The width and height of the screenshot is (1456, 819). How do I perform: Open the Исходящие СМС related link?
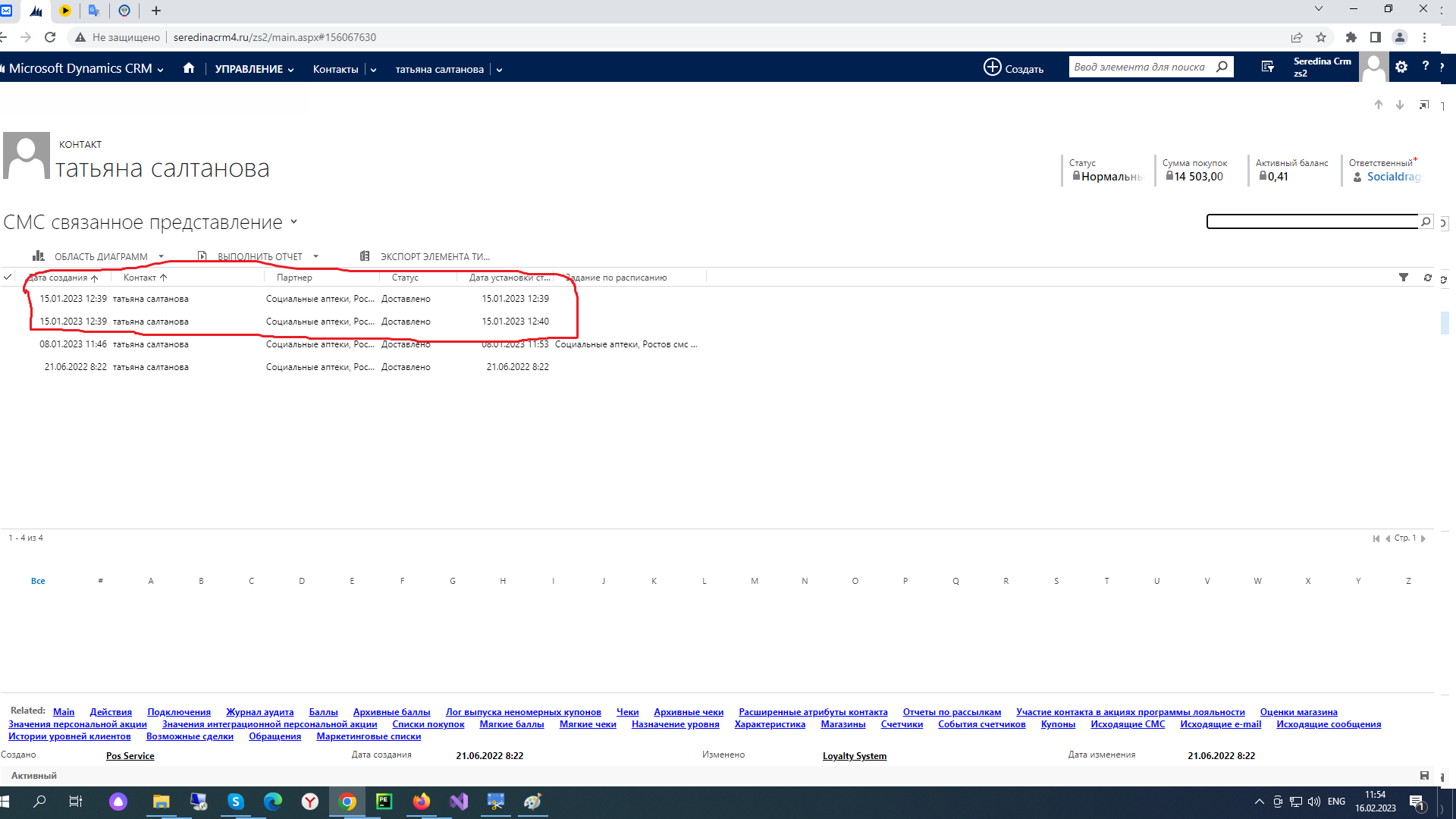[x=1127, y=724]
